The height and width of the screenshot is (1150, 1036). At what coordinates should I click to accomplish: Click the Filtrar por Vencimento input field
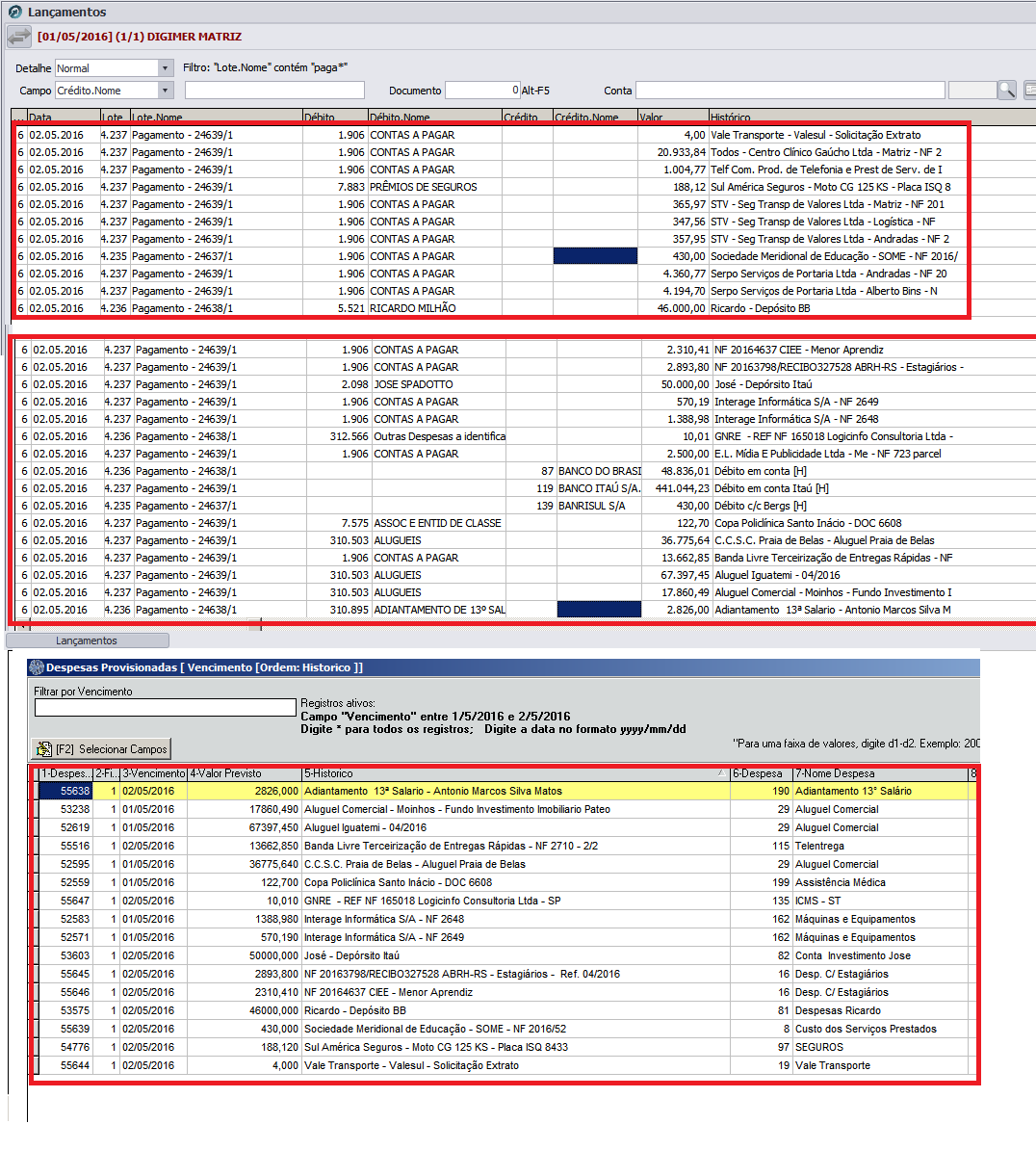coord(166,708)
